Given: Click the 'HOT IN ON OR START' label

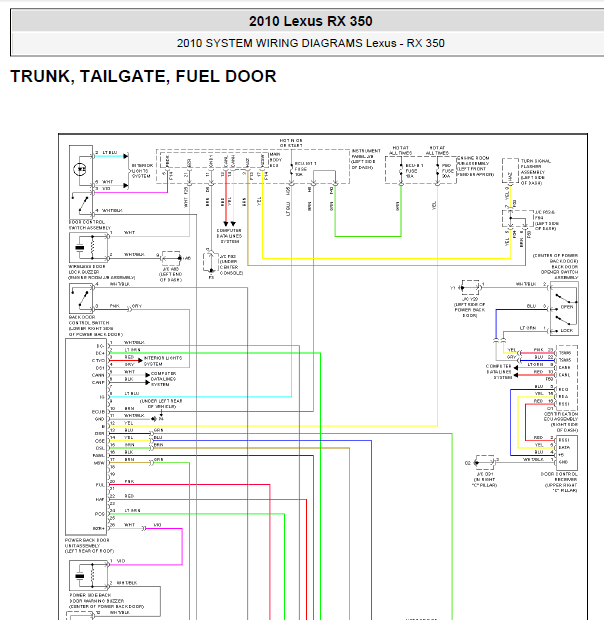Looking at the screenshot, I should tap(291, 143).
